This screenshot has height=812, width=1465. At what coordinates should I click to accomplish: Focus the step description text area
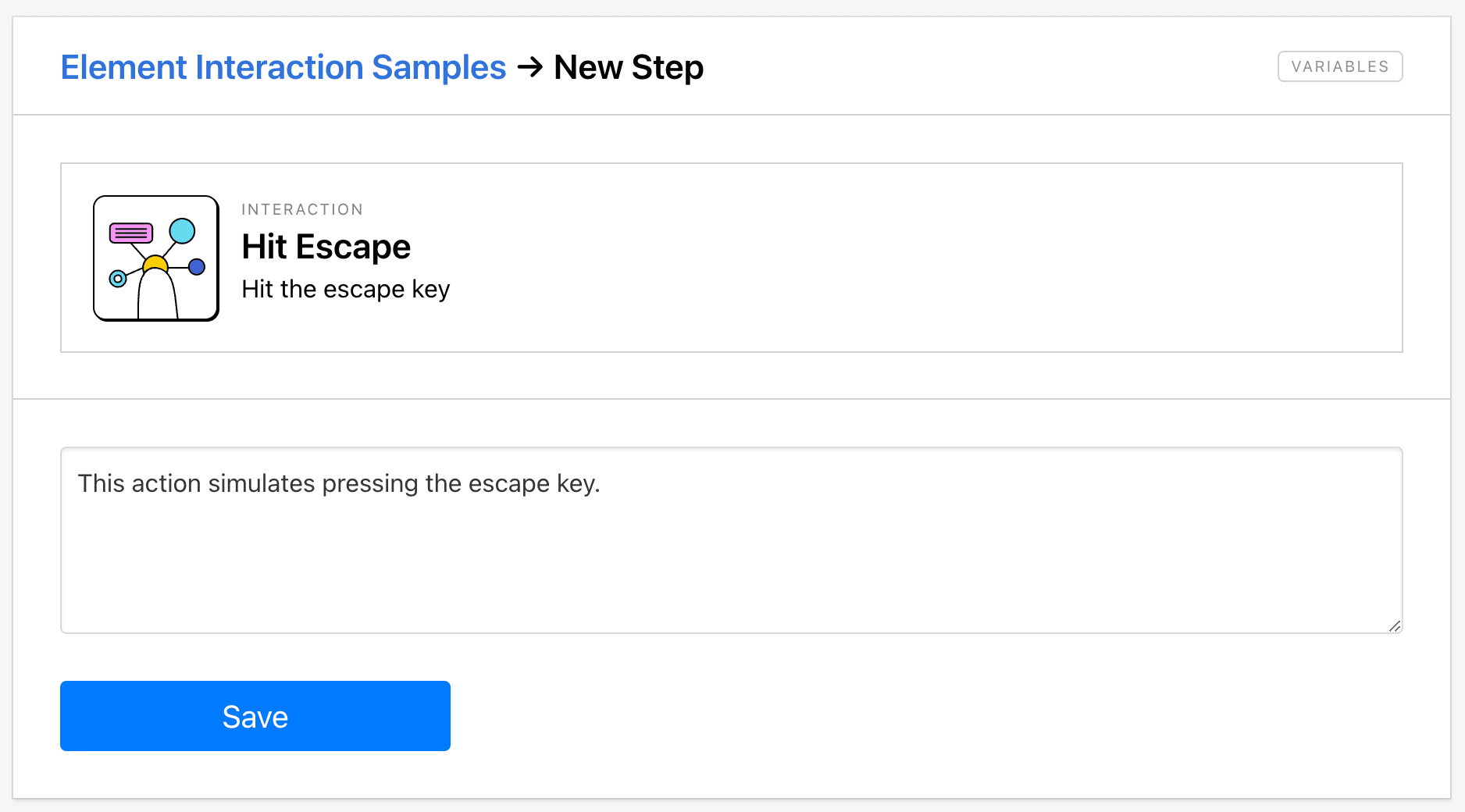point(731,554)
